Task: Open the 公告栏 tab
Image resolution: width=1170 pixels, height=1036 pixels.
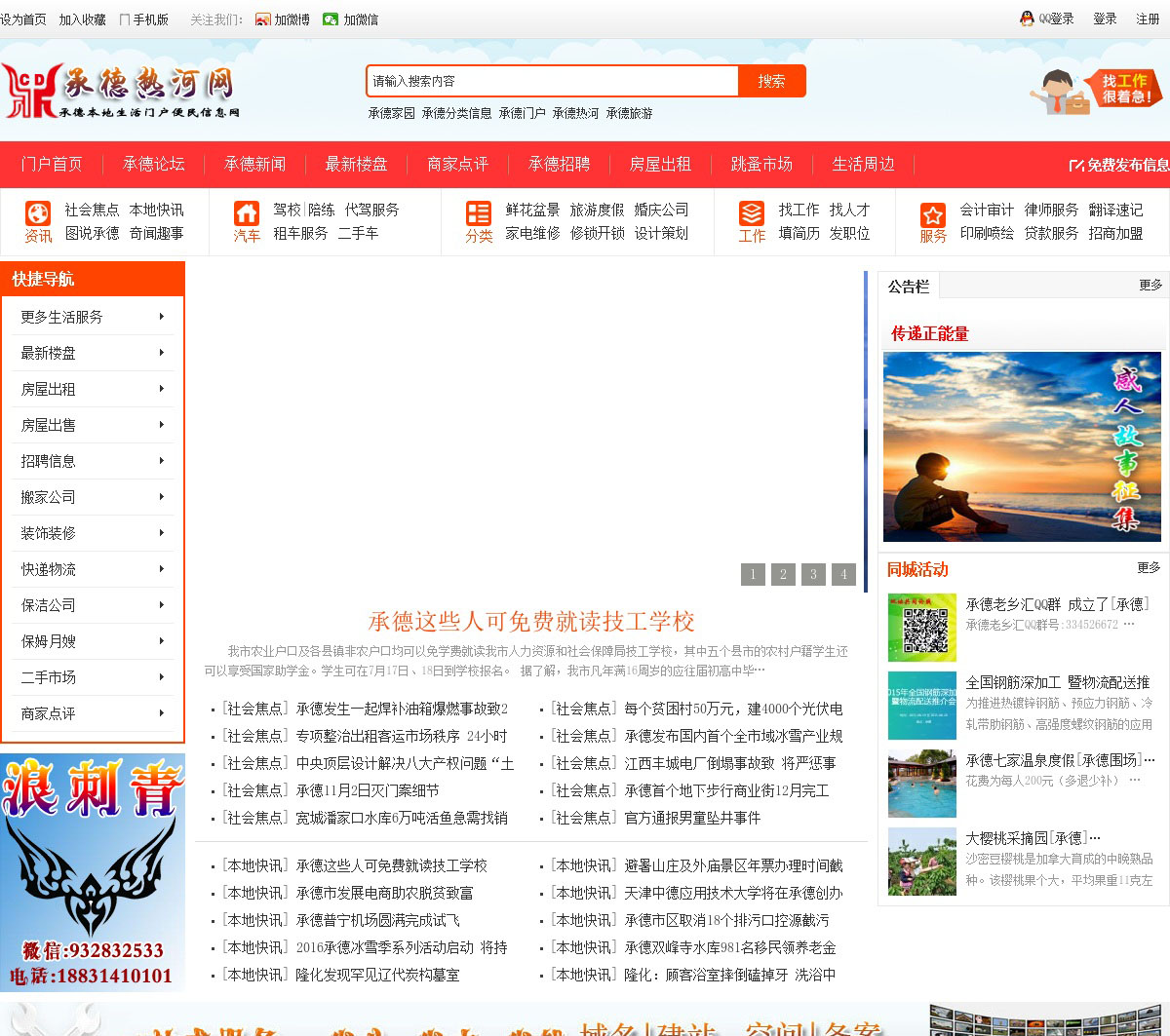Action: point(909,287)
